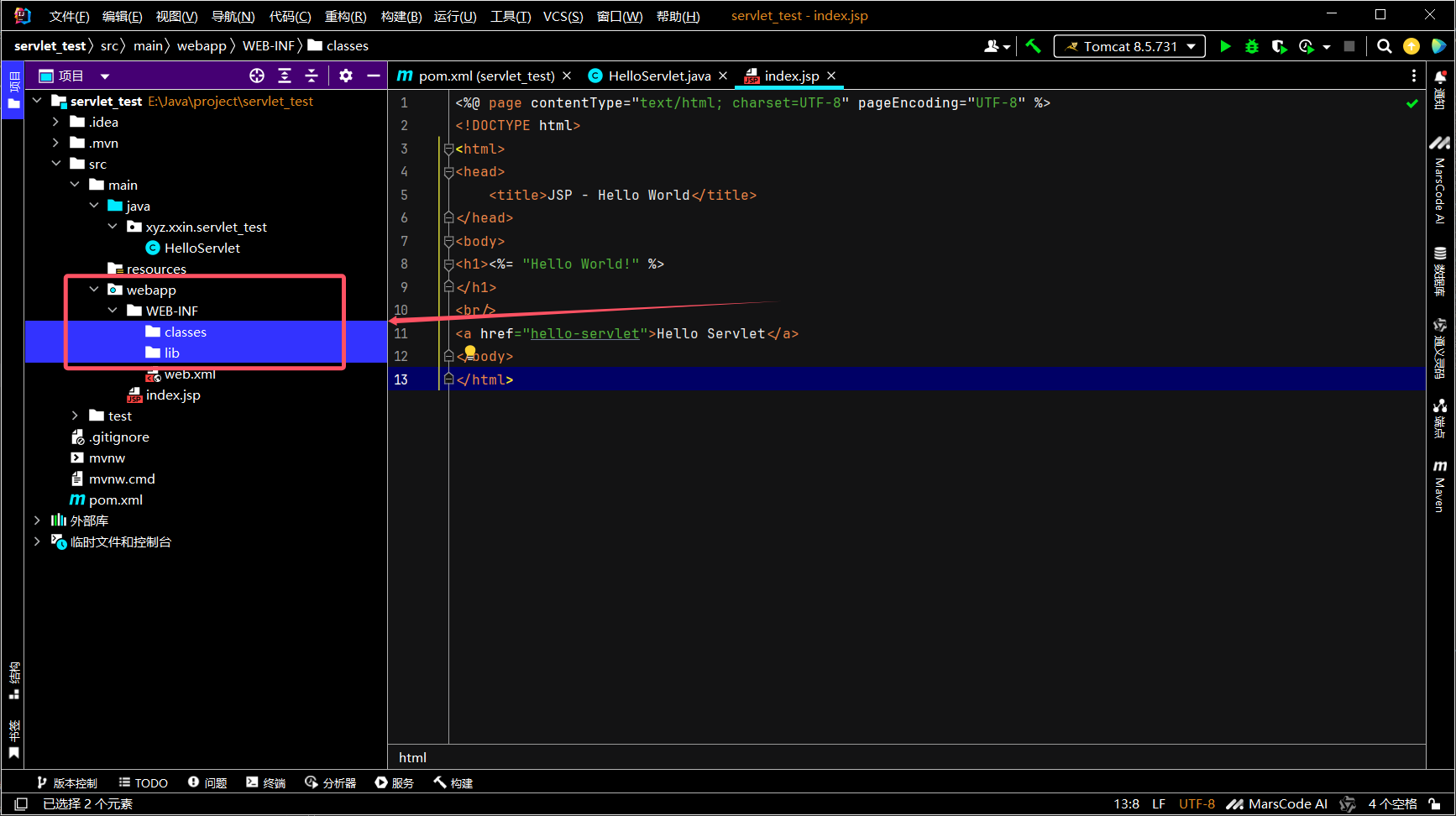This screenshot has width=1456, height=816.
Task: Collapse the webapp folder node
Action: click(x=94, y=290)
